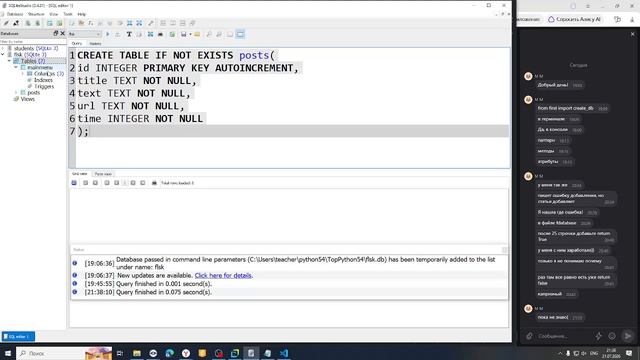The height and width of the screenshot is (360, 640).
Task: Collapse the mainmenu table node
Action: pyautogui.click(x=16, y=67)
